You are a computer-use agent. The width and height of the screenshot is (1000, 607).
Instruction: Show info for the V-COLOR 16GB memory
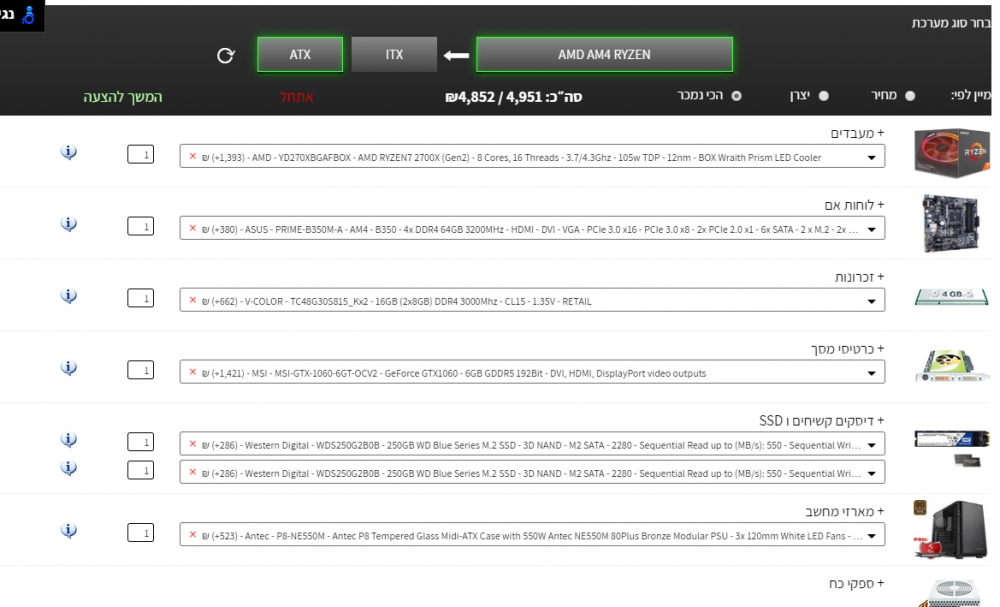69,296
